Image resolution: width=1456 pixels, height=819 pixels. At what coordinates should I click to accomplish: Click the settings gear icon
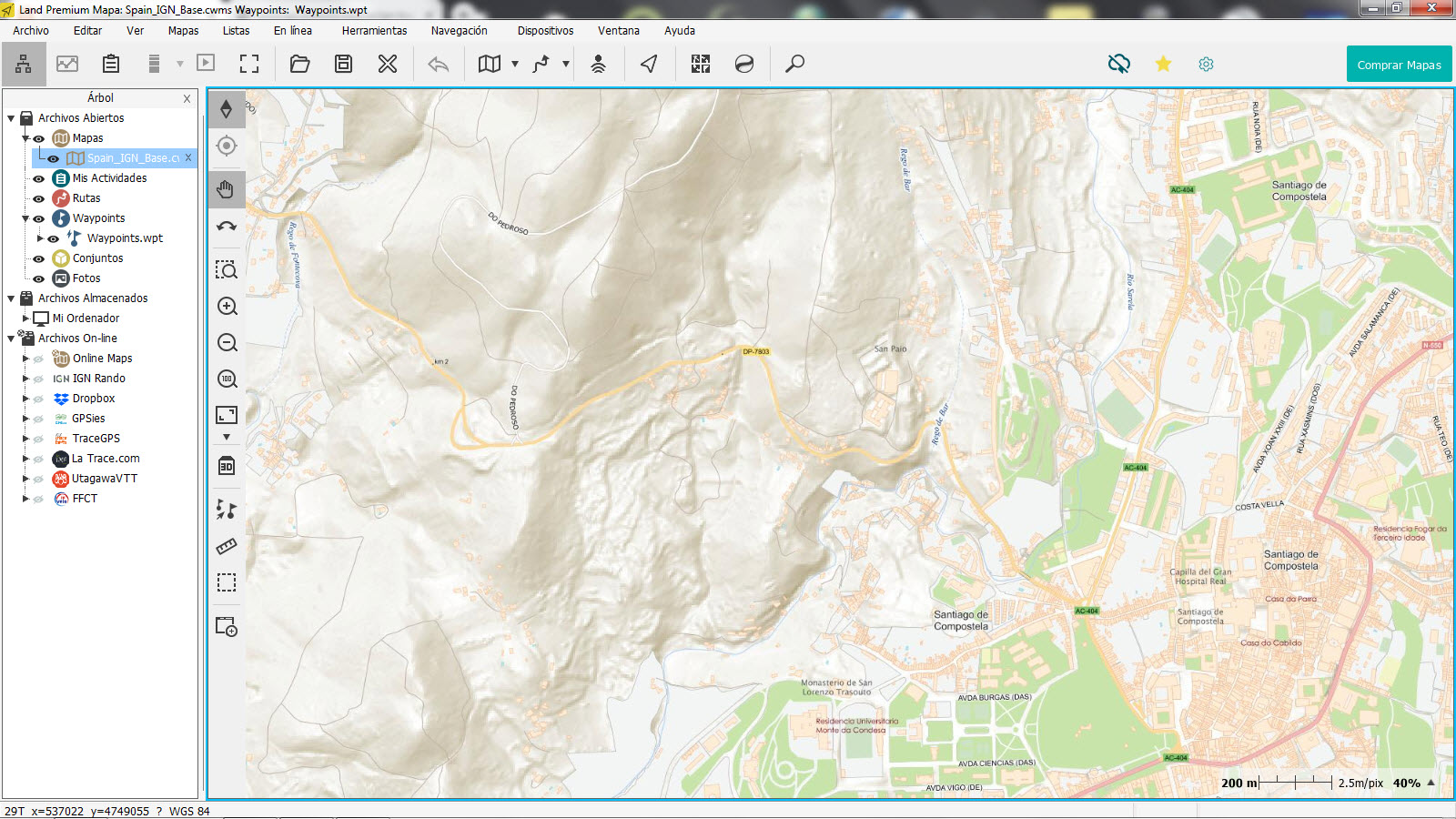[1206, 64]
